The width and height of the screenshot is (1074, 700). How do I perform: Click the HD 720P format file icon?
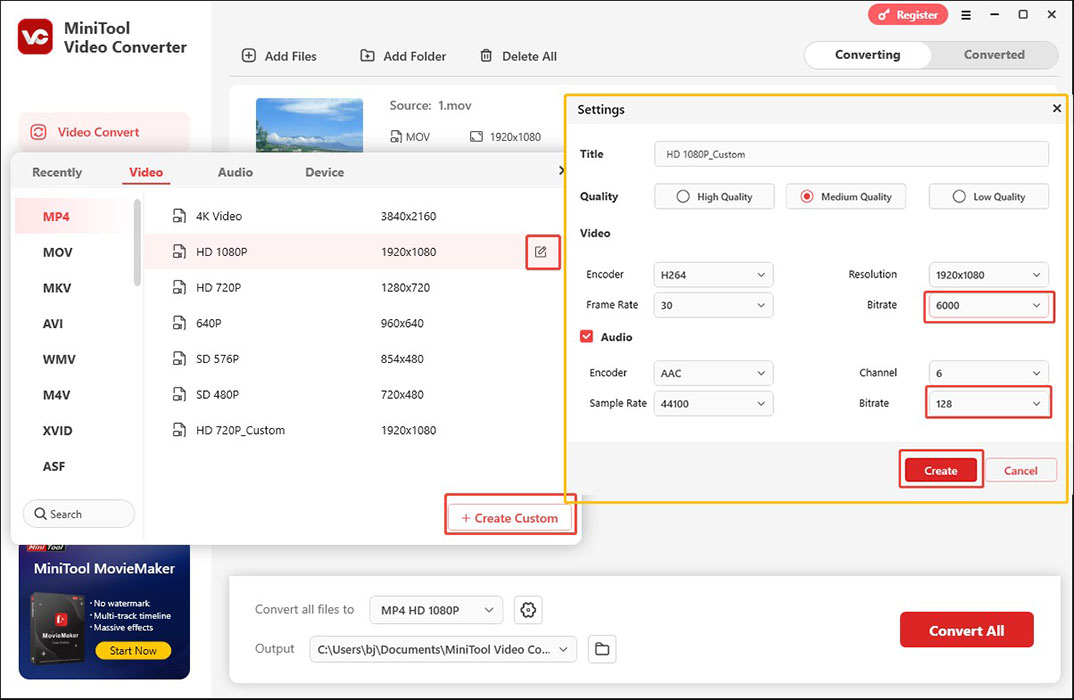[x=179, y=287]
